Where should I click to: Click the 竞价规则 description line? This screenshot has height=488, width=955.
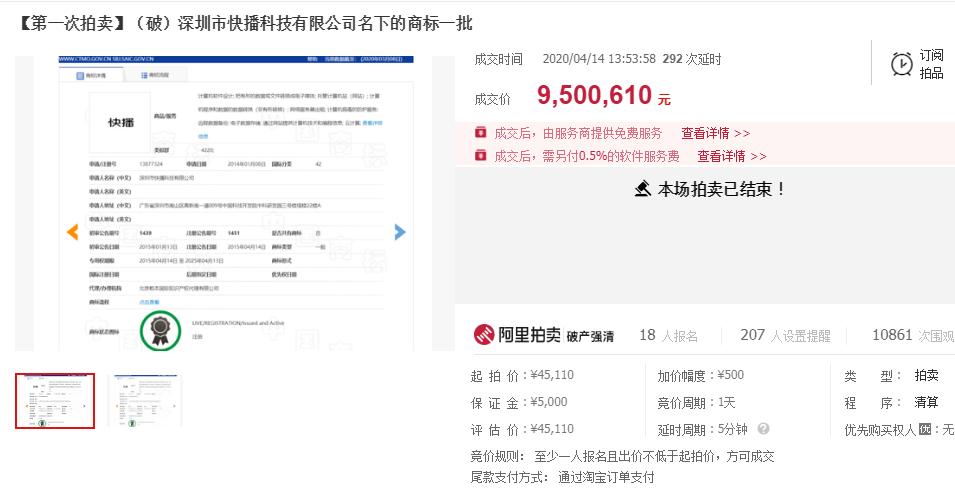pyautogui.click(x=622, y=456)
